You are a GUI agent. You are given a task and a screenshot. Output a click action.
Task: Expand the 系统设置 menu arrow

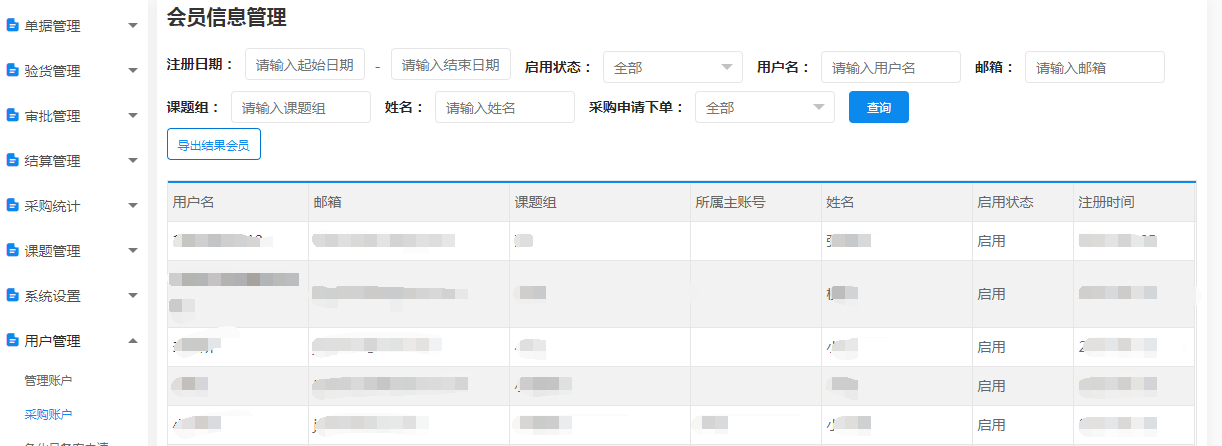click(133, 296)
